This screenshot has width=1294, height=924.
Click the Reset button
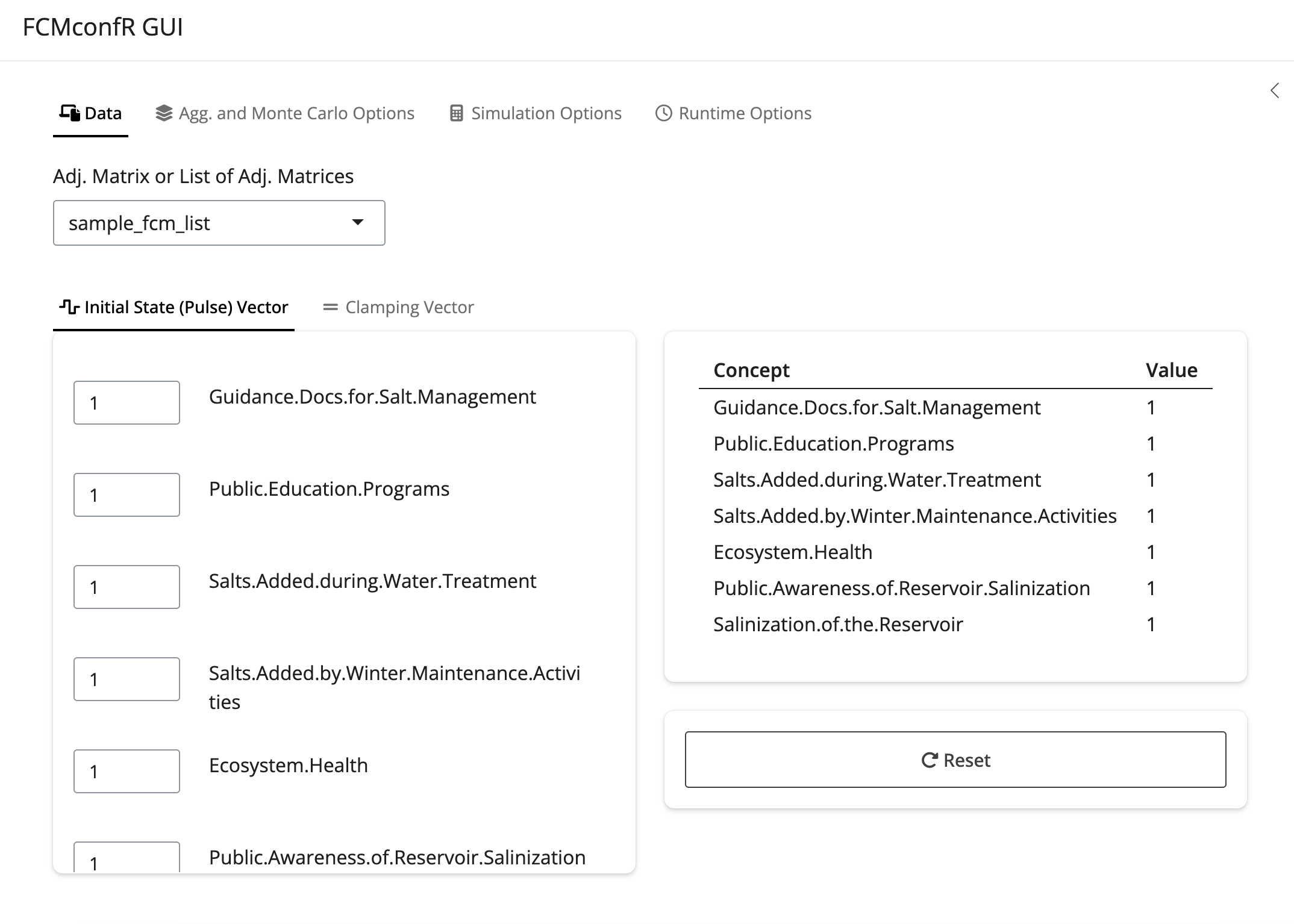[955, 760]
